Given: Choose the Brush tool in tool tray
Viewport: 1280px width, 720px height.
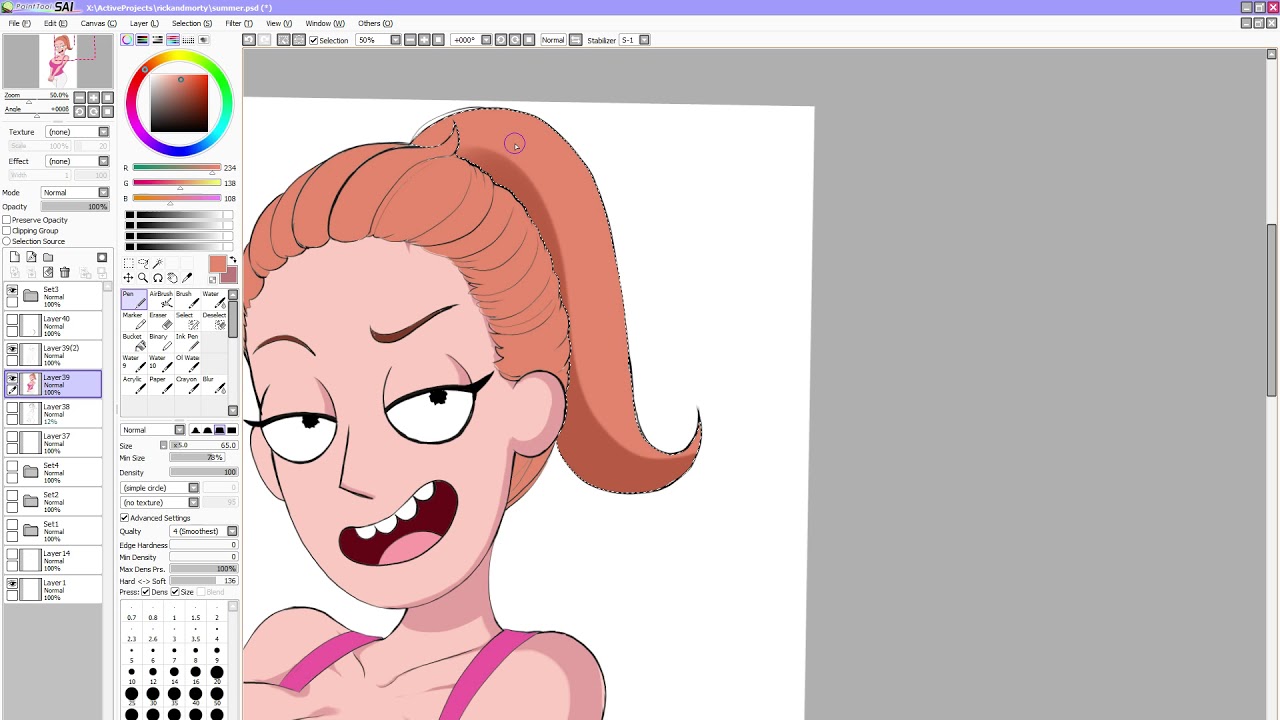Looking at the screenshot, I should coord(186,299).
